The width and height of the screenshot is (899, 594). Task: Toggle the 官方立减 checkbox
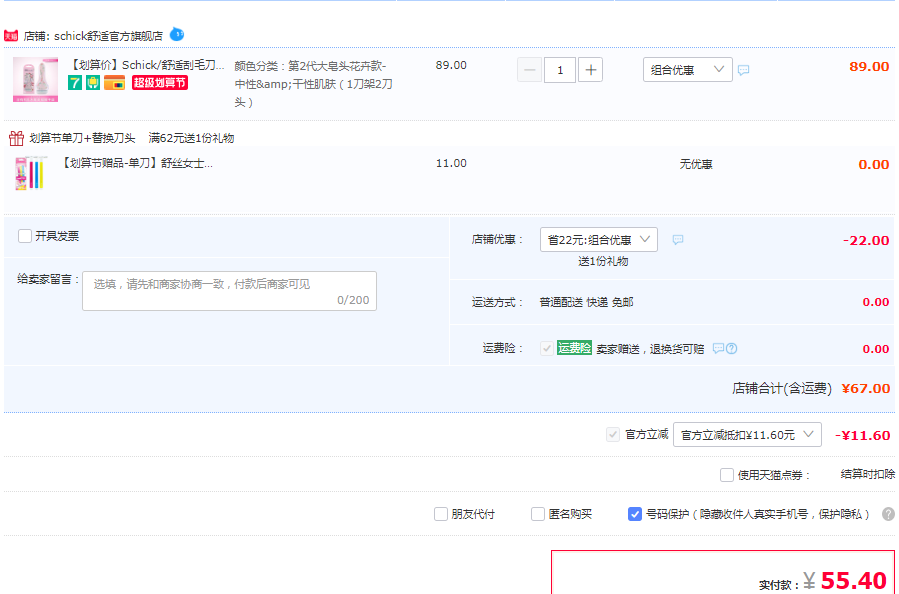613,435
